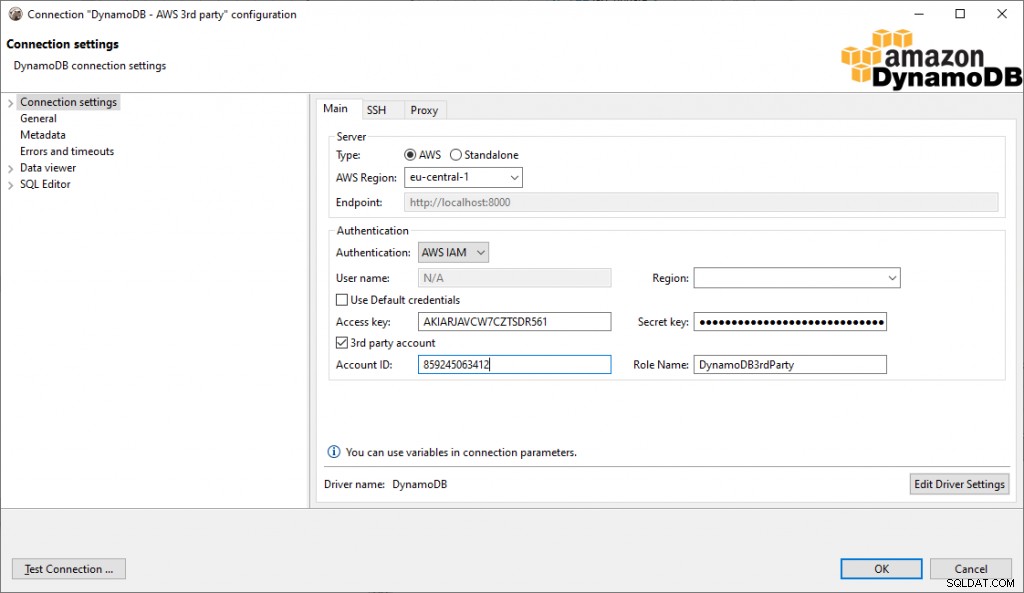The width and height of the screenshot is (1024, 593).
Task: Click the info icon beside variables hint
Action: (x=334, y=452)
